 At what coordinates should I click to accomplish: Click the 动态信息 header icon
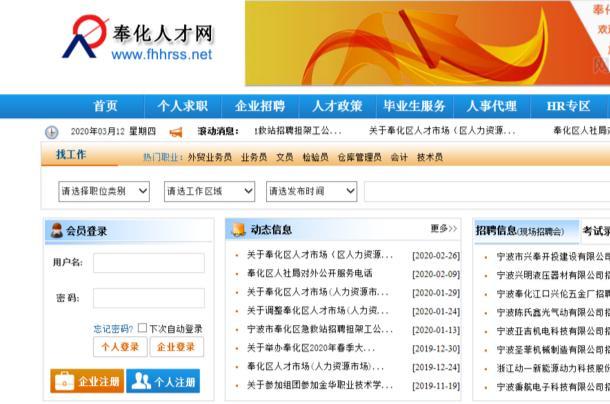click(238, 230)
